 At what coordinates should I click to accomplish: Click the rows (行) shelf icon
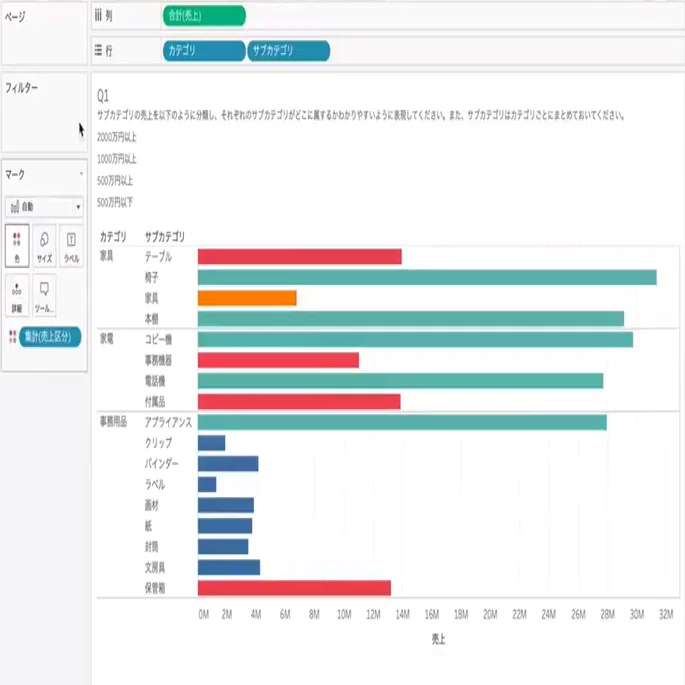[98, 50]
